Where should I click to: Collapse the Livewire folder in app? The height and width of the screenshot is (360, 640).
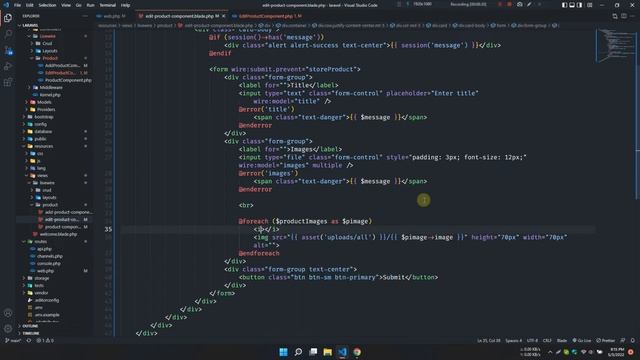point(48,36)
